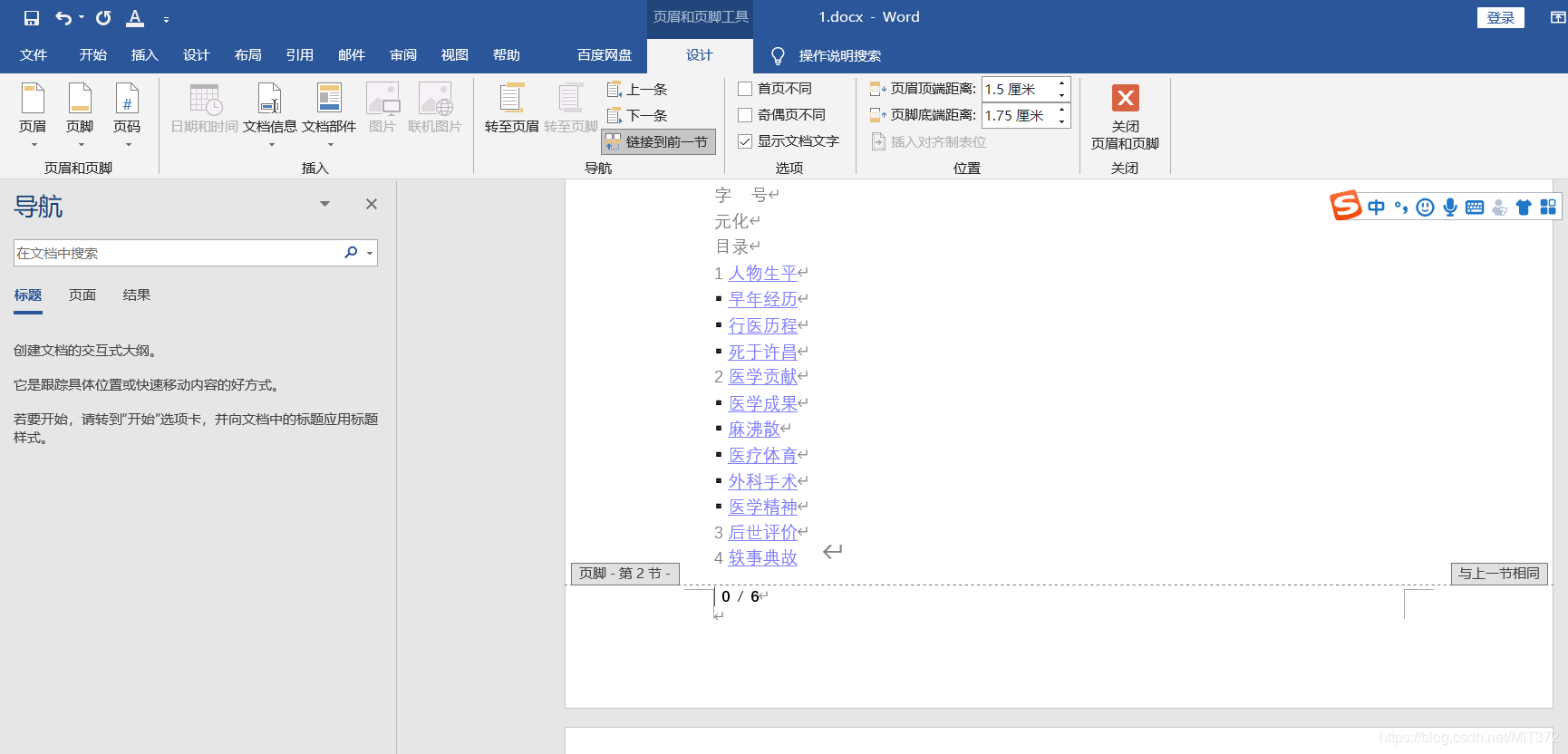Click the Save icon in quick access toolbar

point(32,18)
